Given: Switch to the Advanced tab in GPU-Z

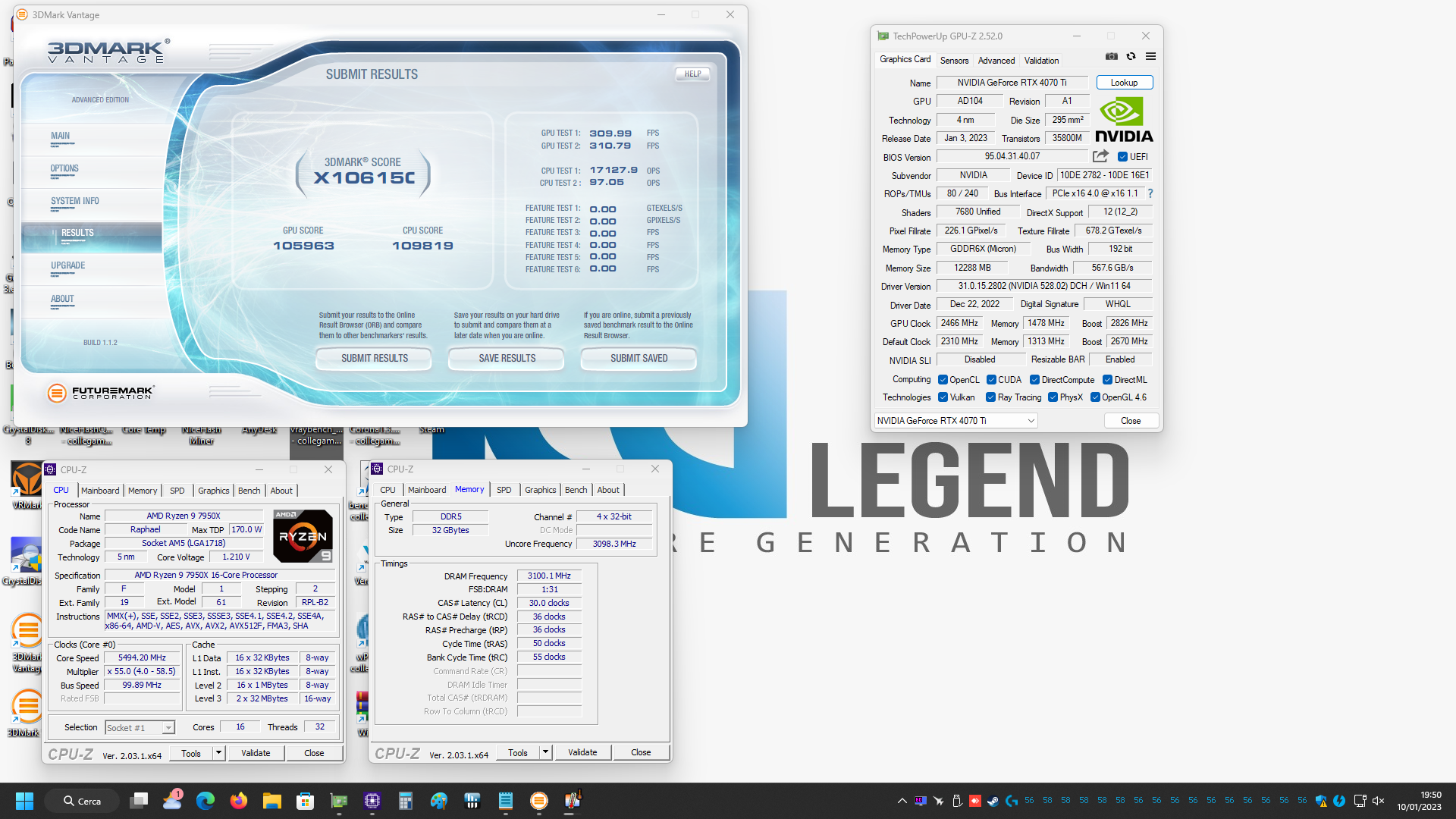Looking at the screenshot, I should click(996, 61).
